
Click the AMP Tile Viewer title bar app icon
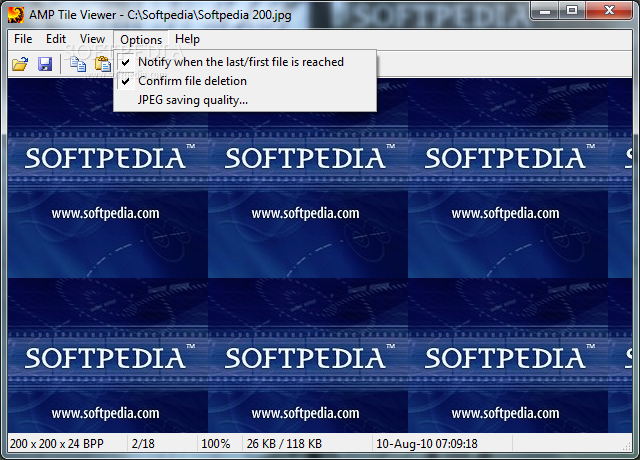16,15
